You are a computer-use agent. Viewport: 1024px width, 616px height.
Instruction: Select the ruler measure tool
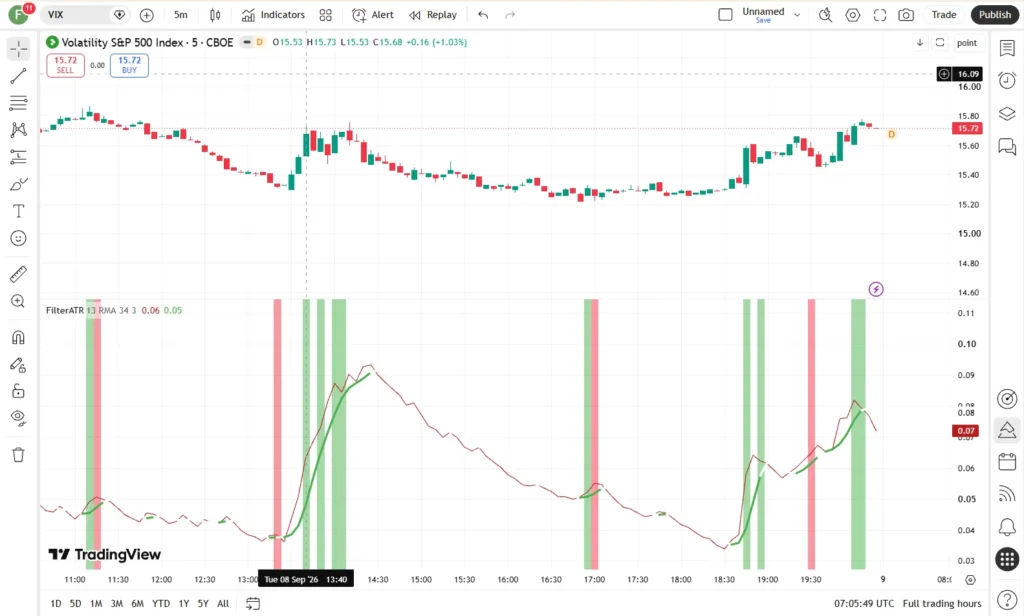point(18,274)
